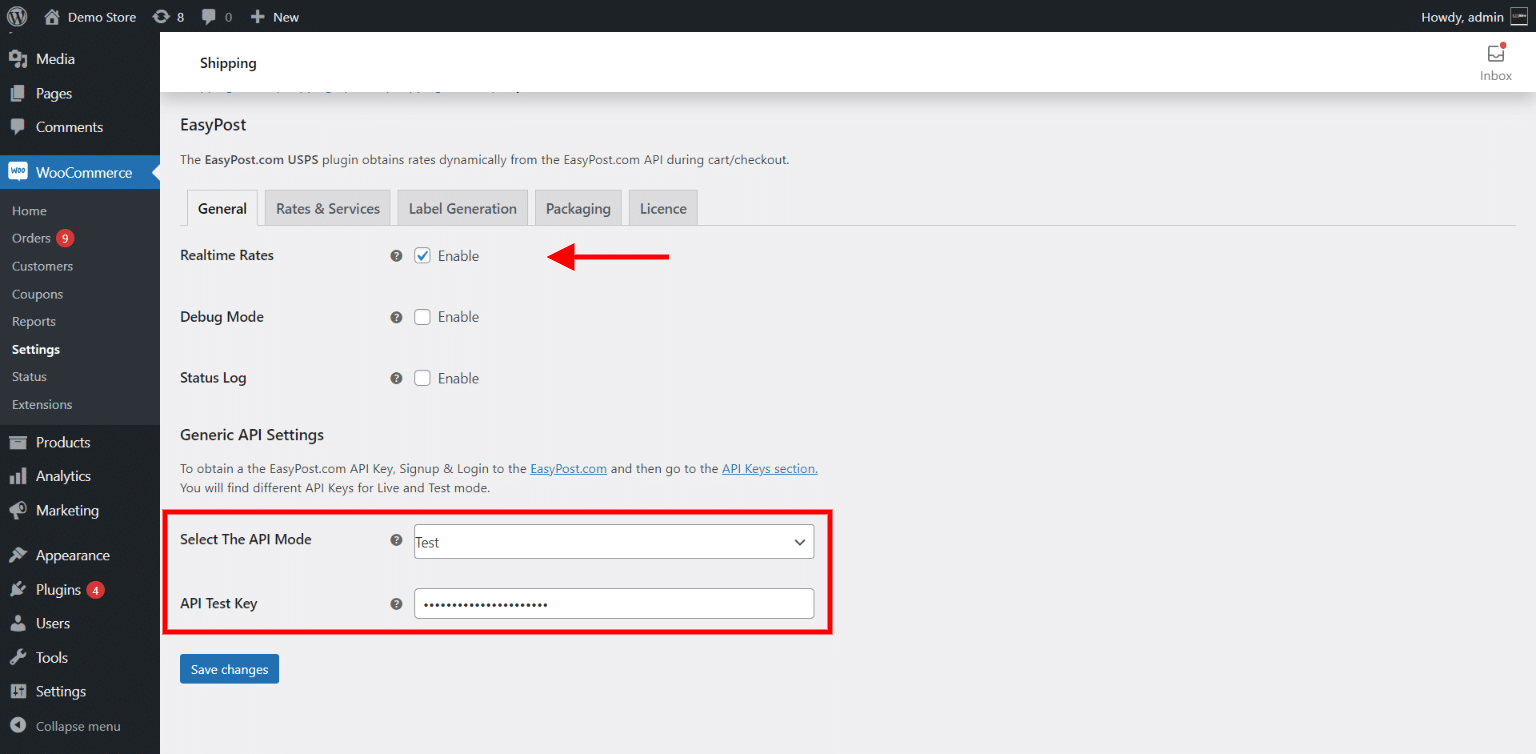The image size is (1536, 754).
Task: Click help icon beside API Test Key
Action: (x=396, y=604)
